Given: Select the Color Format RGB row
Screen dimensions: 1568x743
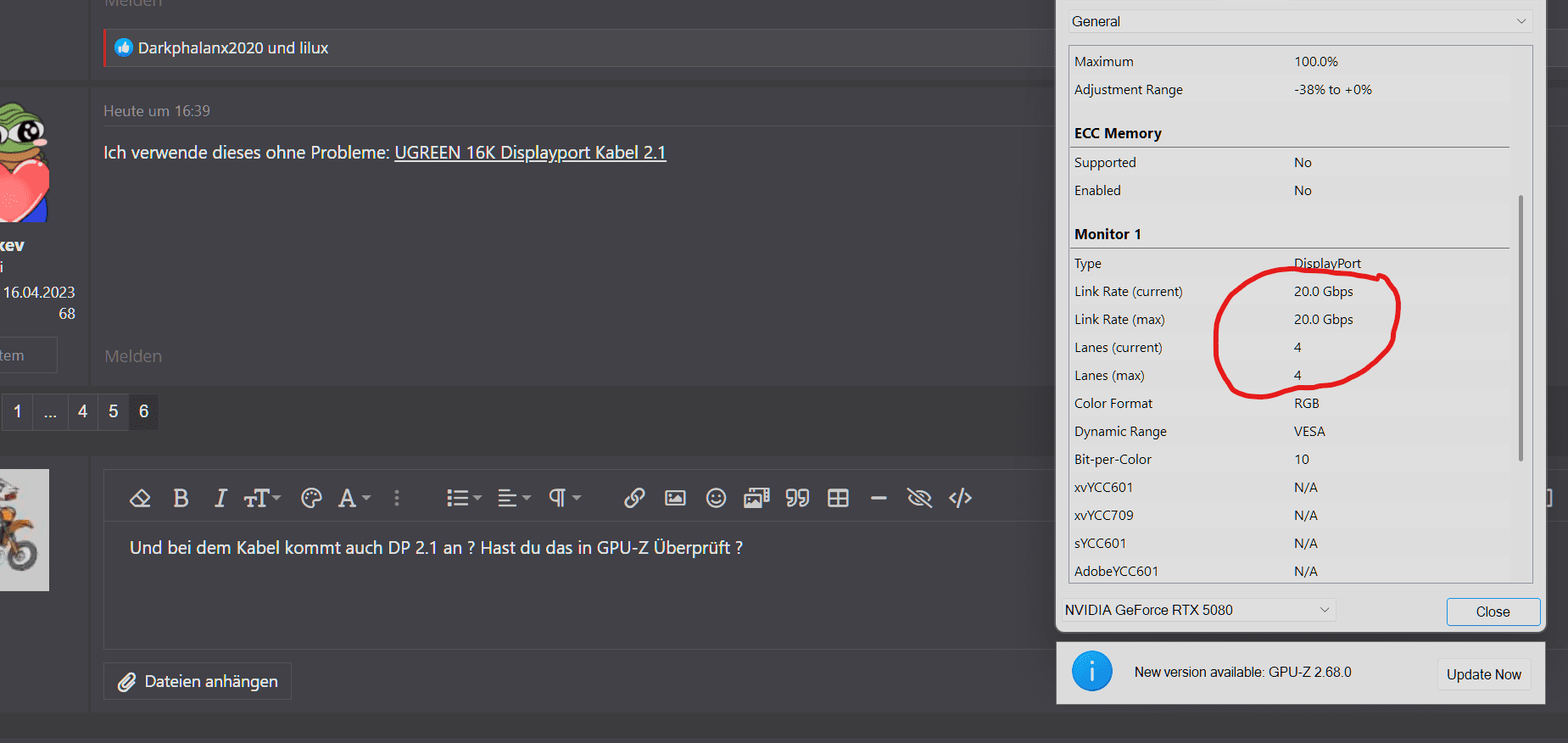Looking at the screenshot, I should pyautogui.click(x=1289, y=403).
